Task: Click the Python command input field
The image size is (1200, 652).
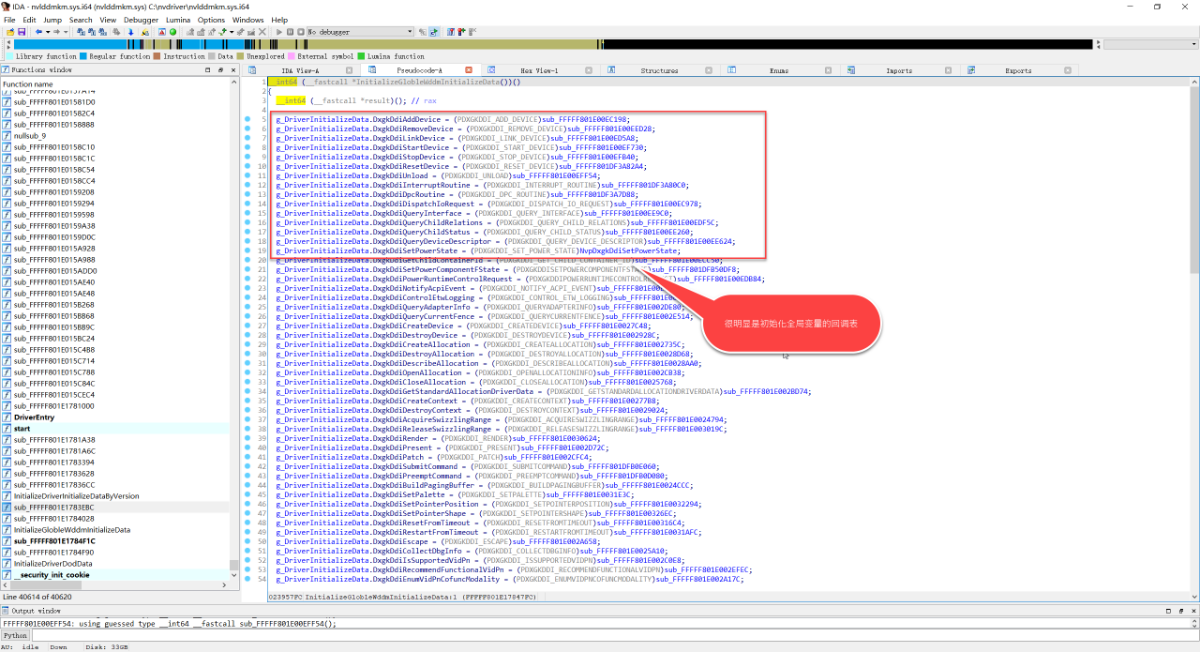Action: click(x=615, y=635)
